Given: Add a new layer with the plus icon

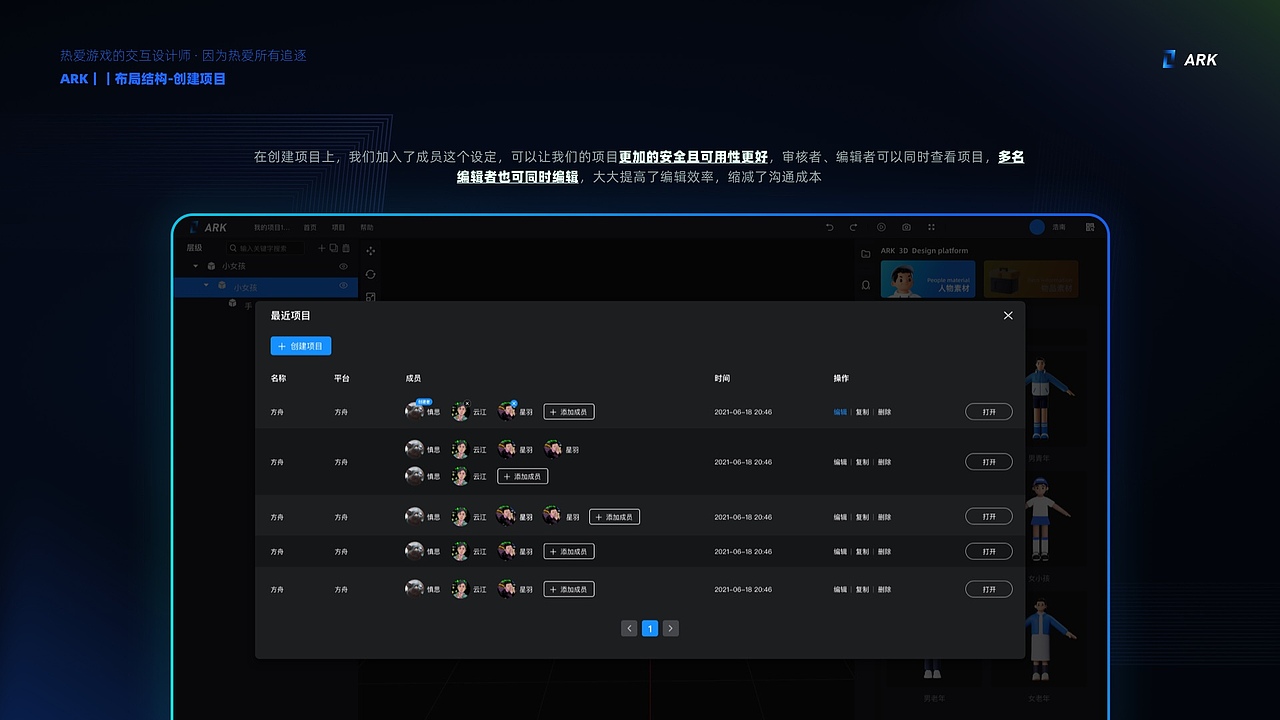Looking at the screenshot, I should (x=321, y=248).
